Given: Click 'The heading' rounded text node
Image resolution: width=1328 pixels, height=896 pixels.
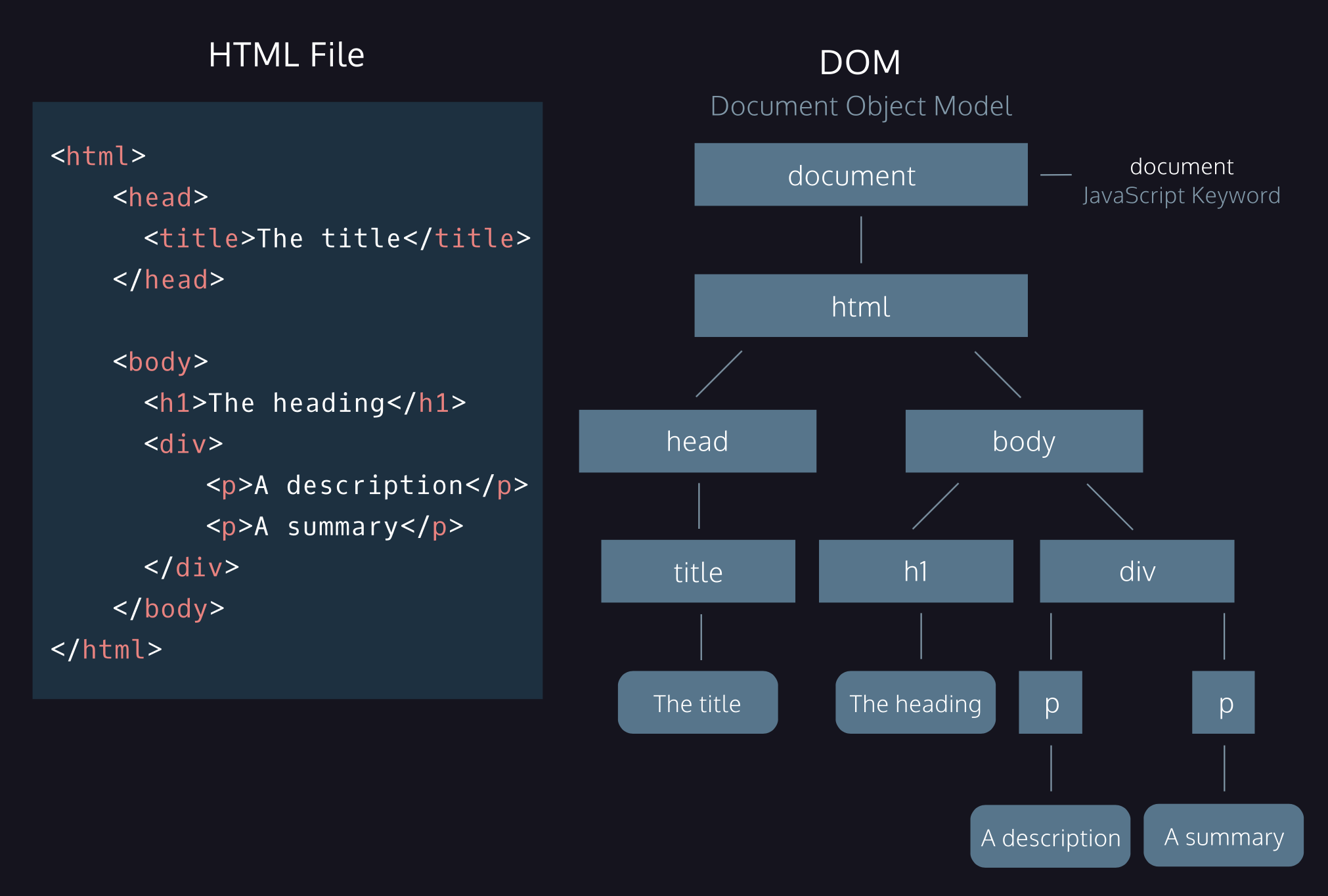Looking at the screenshot, I should [x=915, y=703].
